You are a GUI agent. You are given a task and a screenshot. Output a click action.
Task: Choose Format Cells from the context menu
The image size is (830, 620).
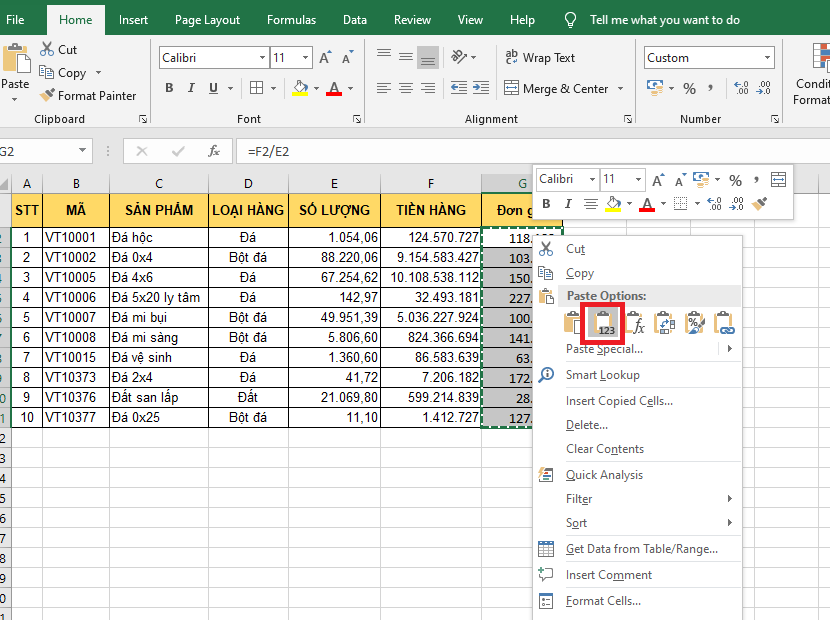[x=603, y=601]
